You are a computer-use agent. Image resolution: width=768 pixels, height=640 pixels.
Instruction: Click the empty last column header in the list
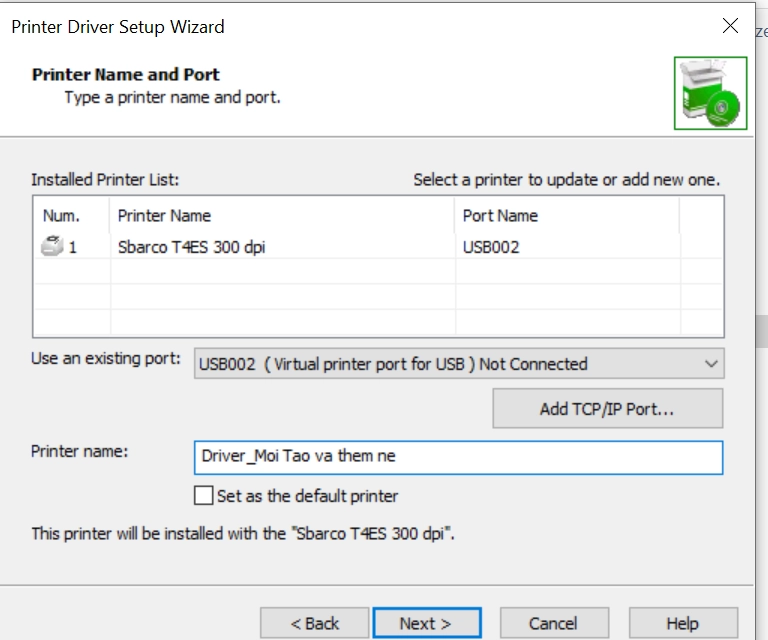[700, 215]
